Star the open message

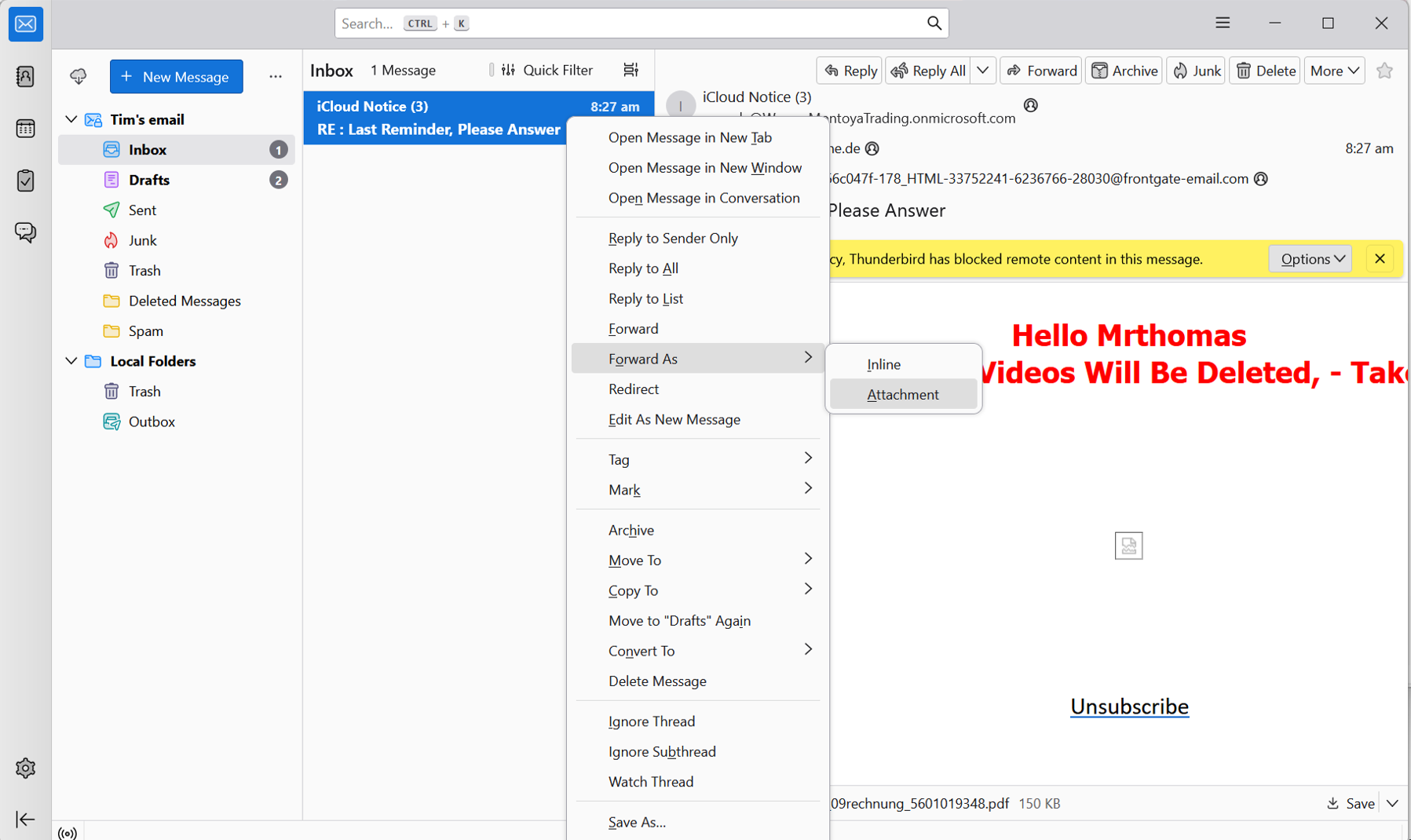pos(1384,71)
